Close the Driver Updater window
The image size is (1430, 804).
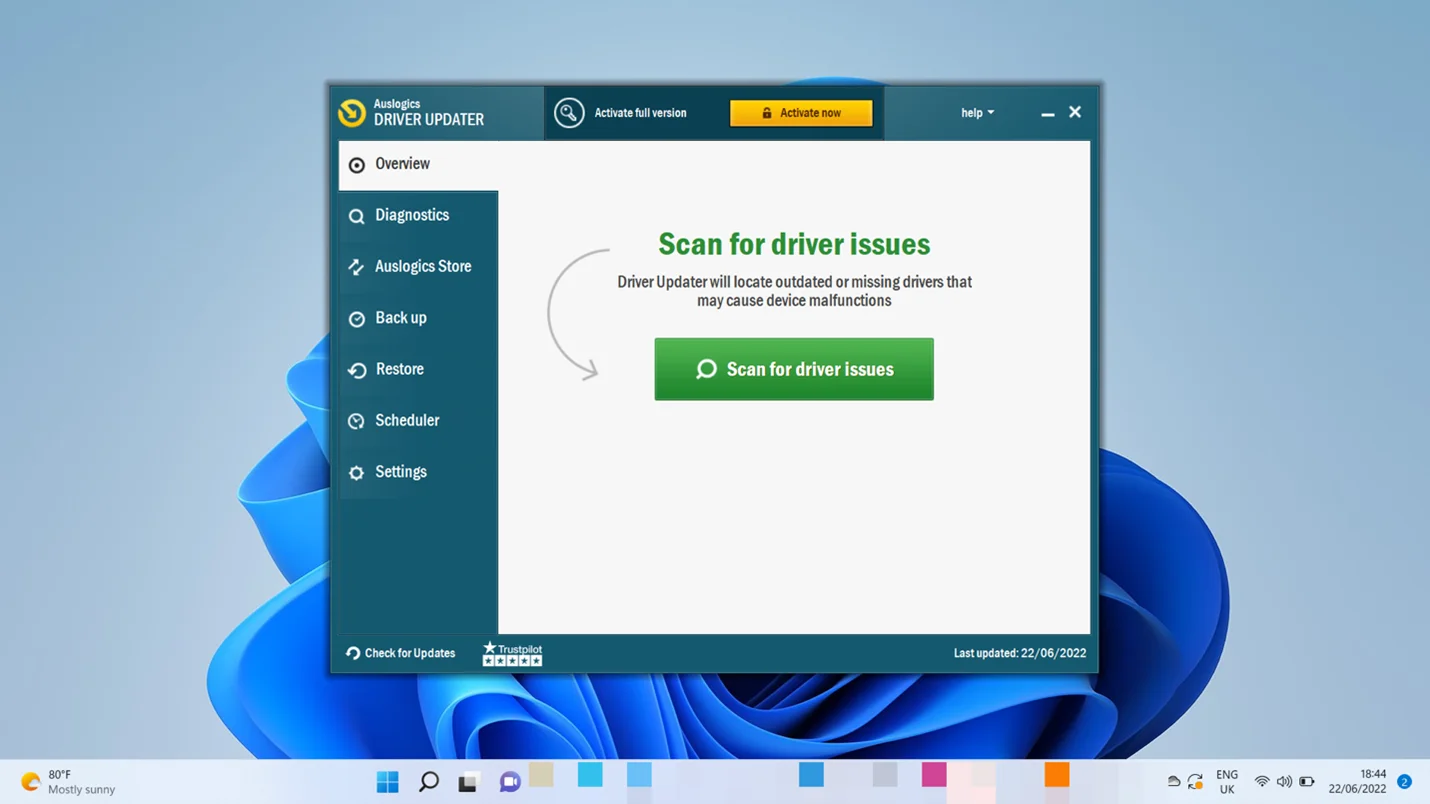(1075, 112)
